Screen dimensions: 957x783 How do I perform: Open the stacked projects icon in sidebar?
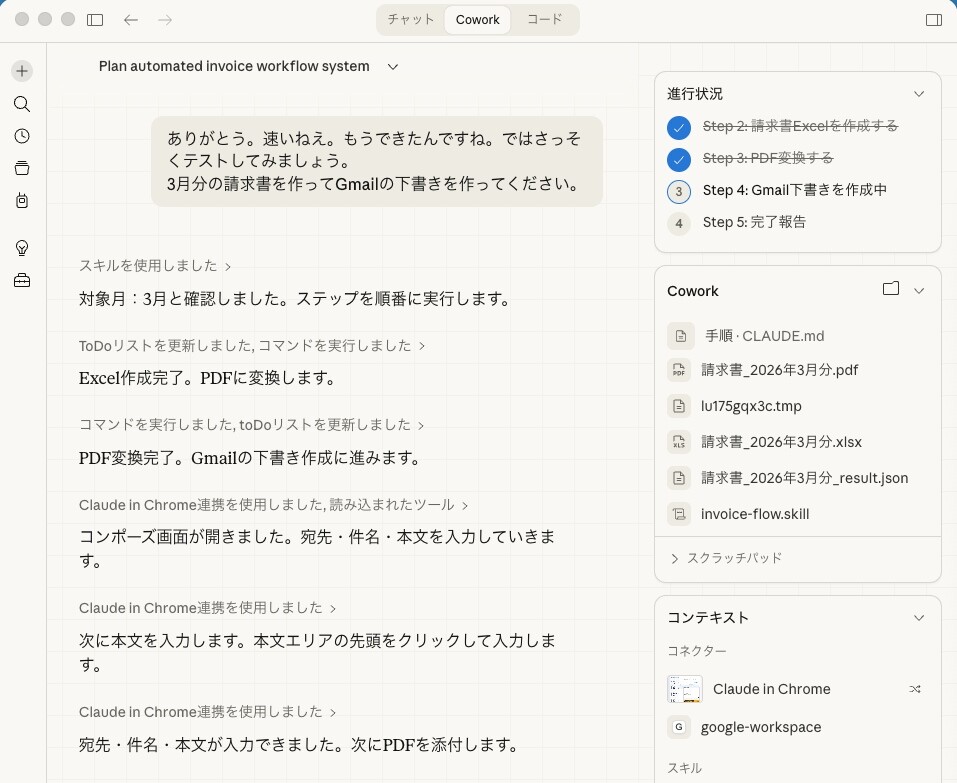coord(22,168)
